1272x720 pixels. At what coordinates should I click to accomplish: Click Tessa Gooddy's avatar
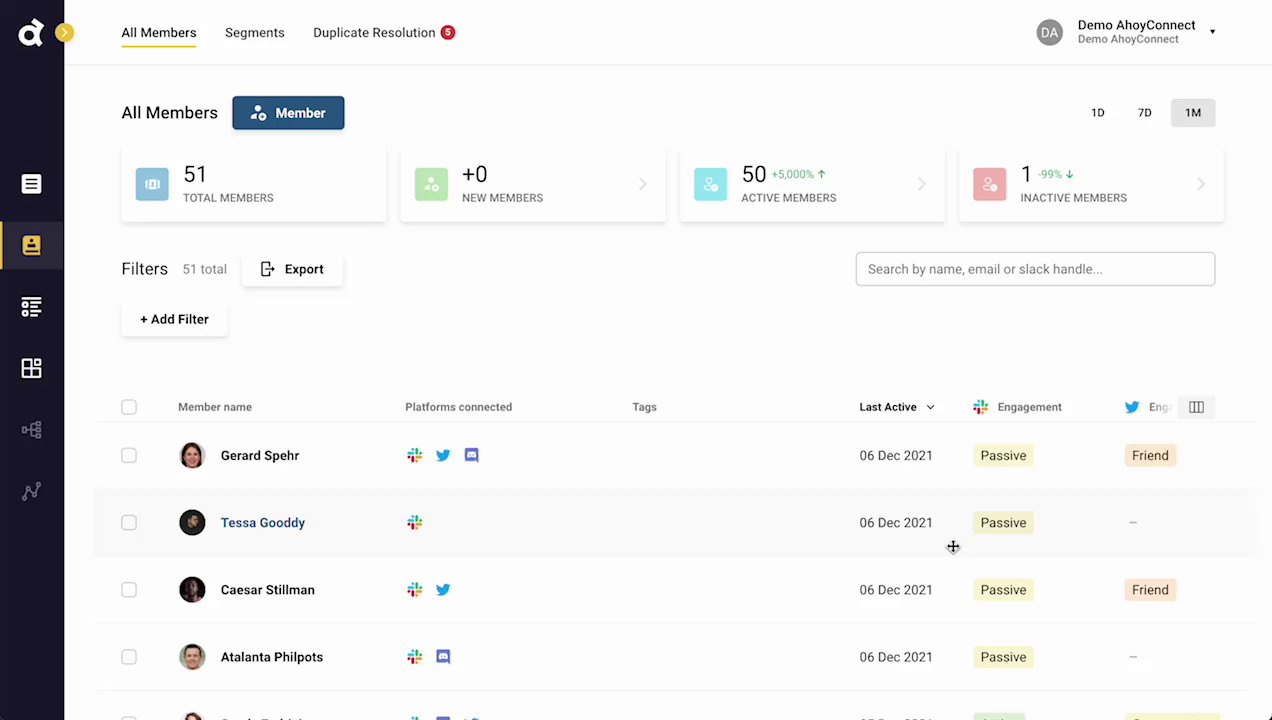(x=192, y=522)
